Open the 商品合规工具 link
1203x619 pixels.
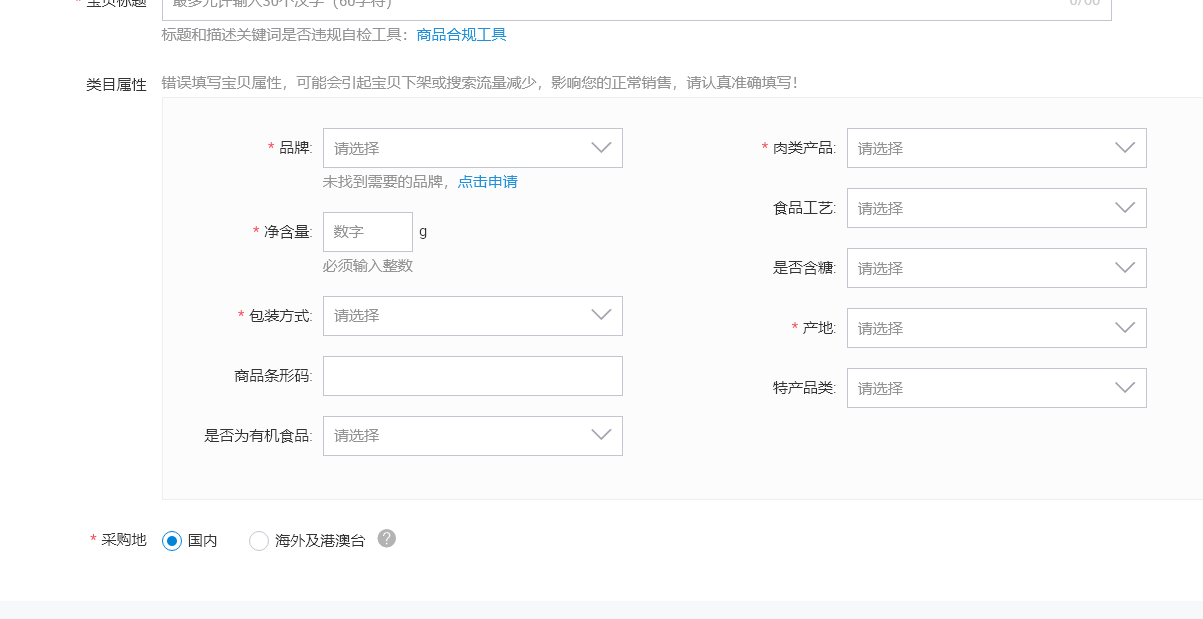click(461, 35)
